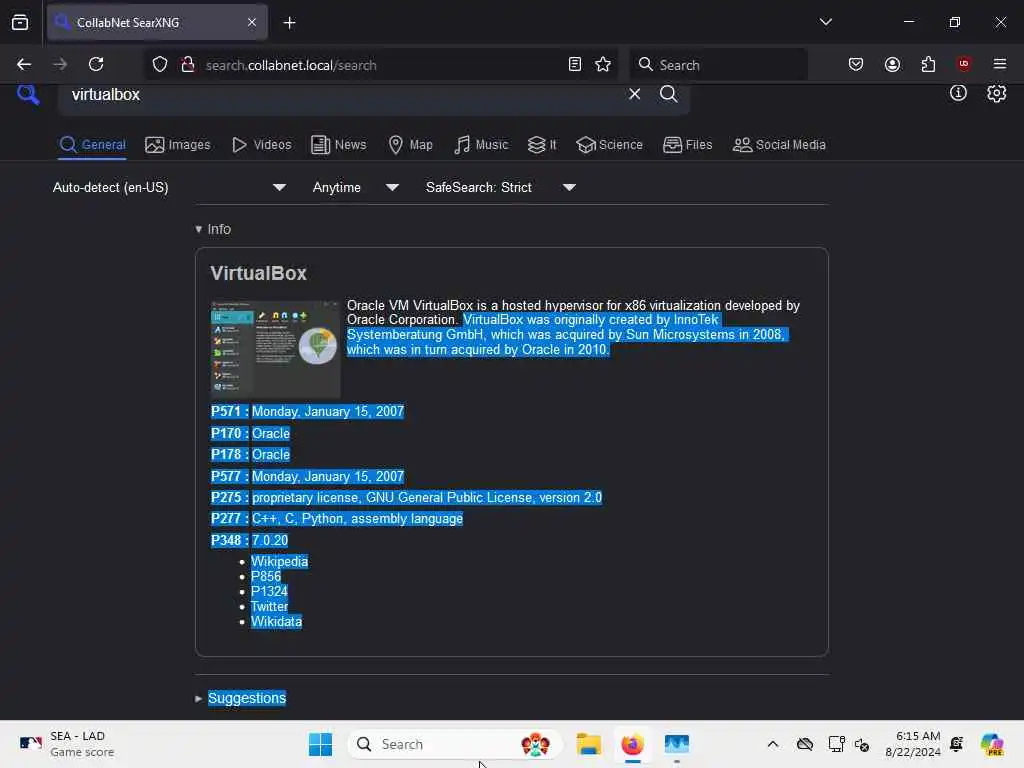The width and height of the screenshot is (1024, 768).
Task: Go back to previous page
Action: pyautogui.click(x=24, y=64)
